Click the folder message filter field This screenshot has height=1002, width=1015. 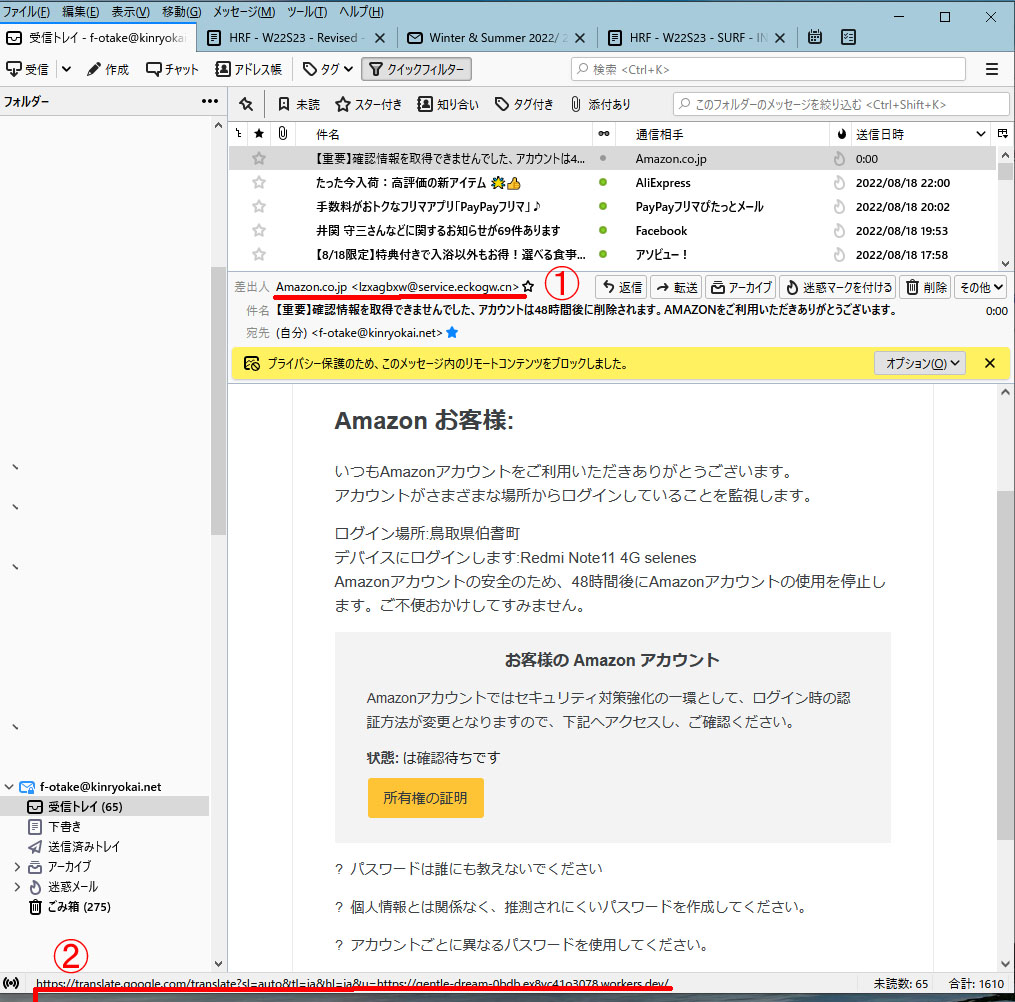(841, 104)
